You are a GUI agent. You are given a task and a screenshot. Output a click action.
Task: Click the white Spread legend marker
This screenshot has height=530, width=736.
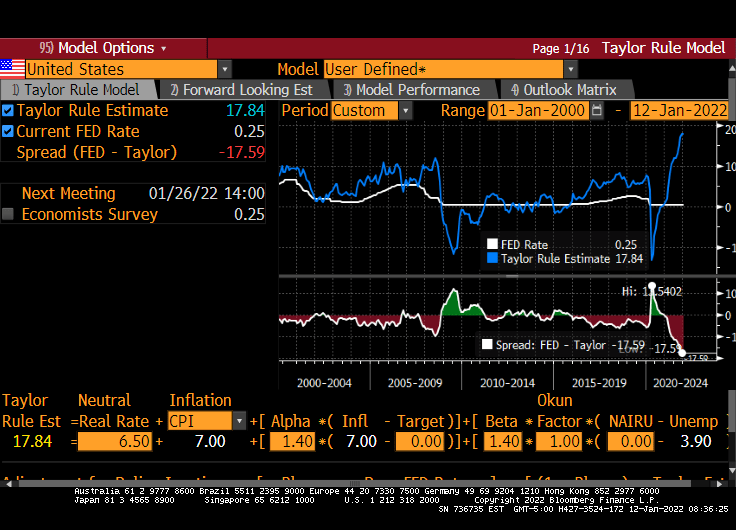pyautogui.click(x=487, y=344)
